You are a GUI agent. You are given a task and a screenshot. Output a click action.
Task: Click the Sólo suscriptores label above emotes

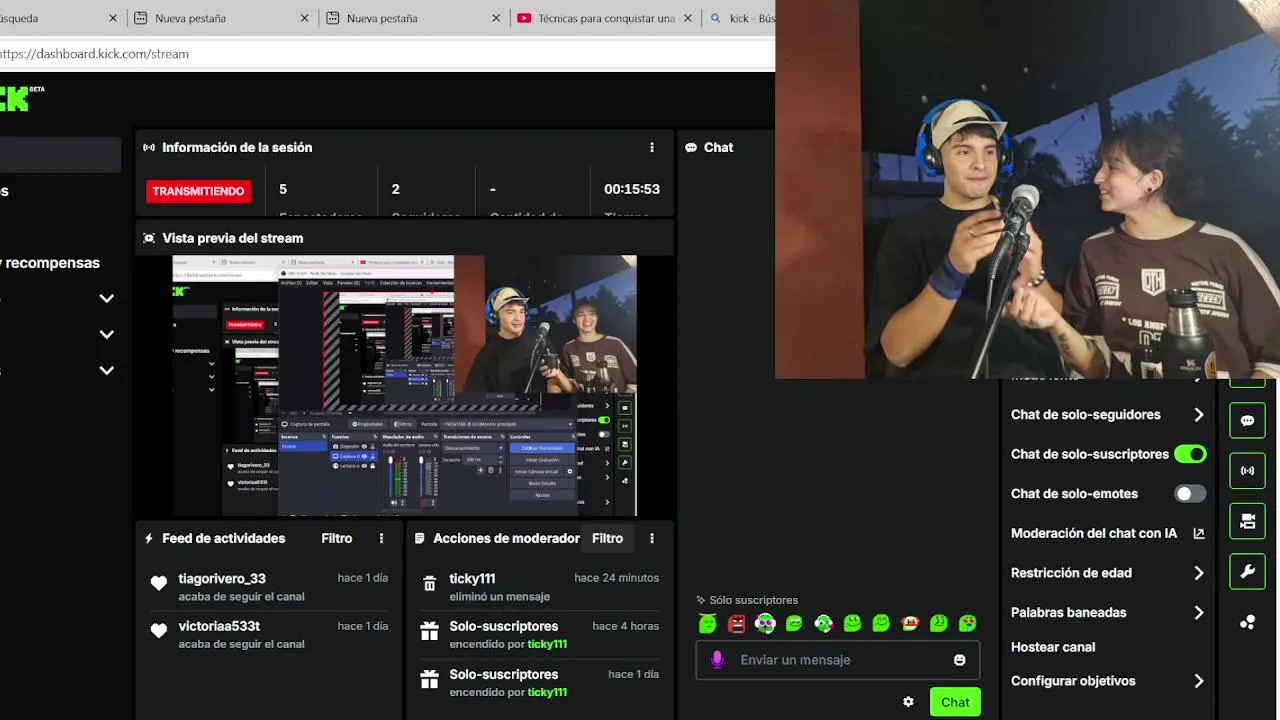click(747, 600)
